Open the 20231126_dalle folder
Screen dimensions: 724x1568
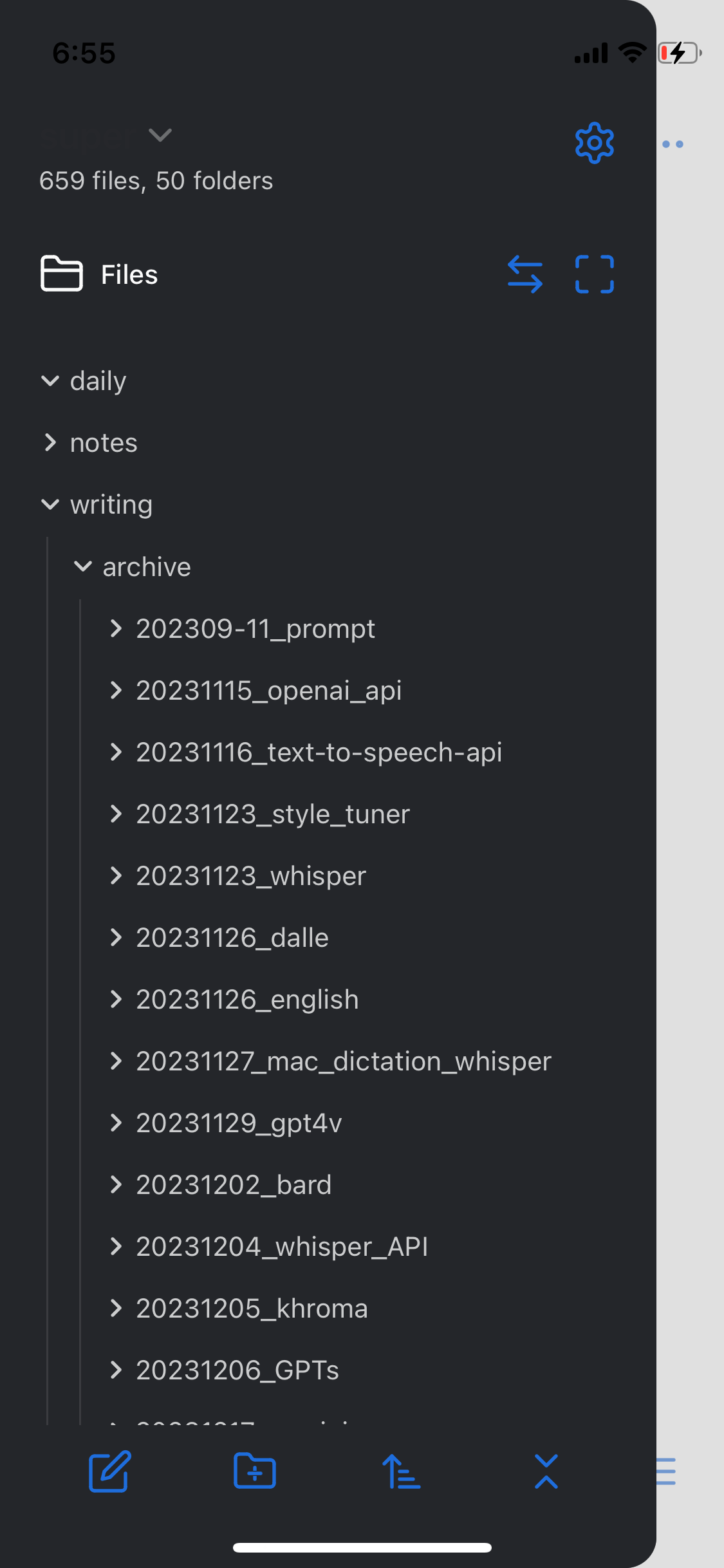click(232, 938)
